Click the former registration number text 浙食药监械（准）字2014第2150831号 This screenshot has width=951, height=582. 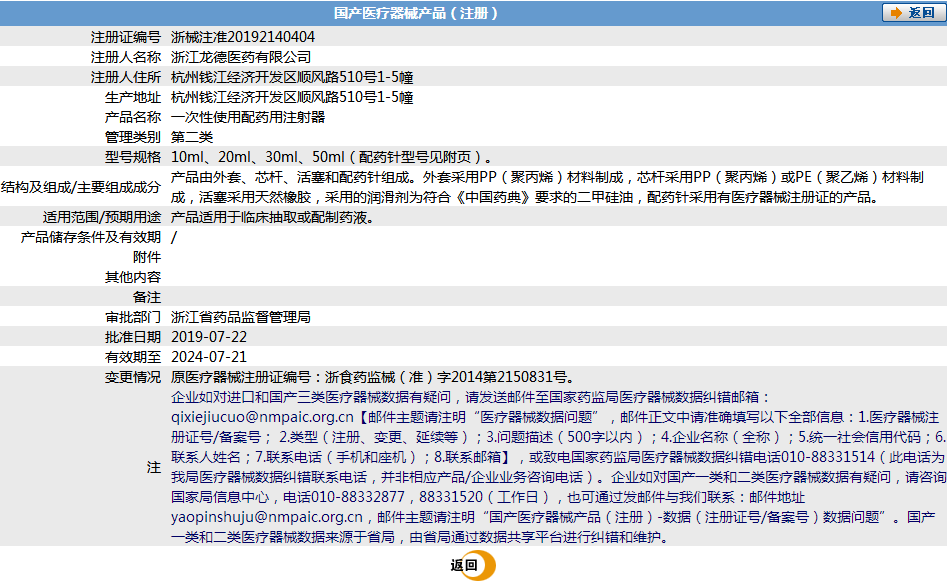(446, 377)
